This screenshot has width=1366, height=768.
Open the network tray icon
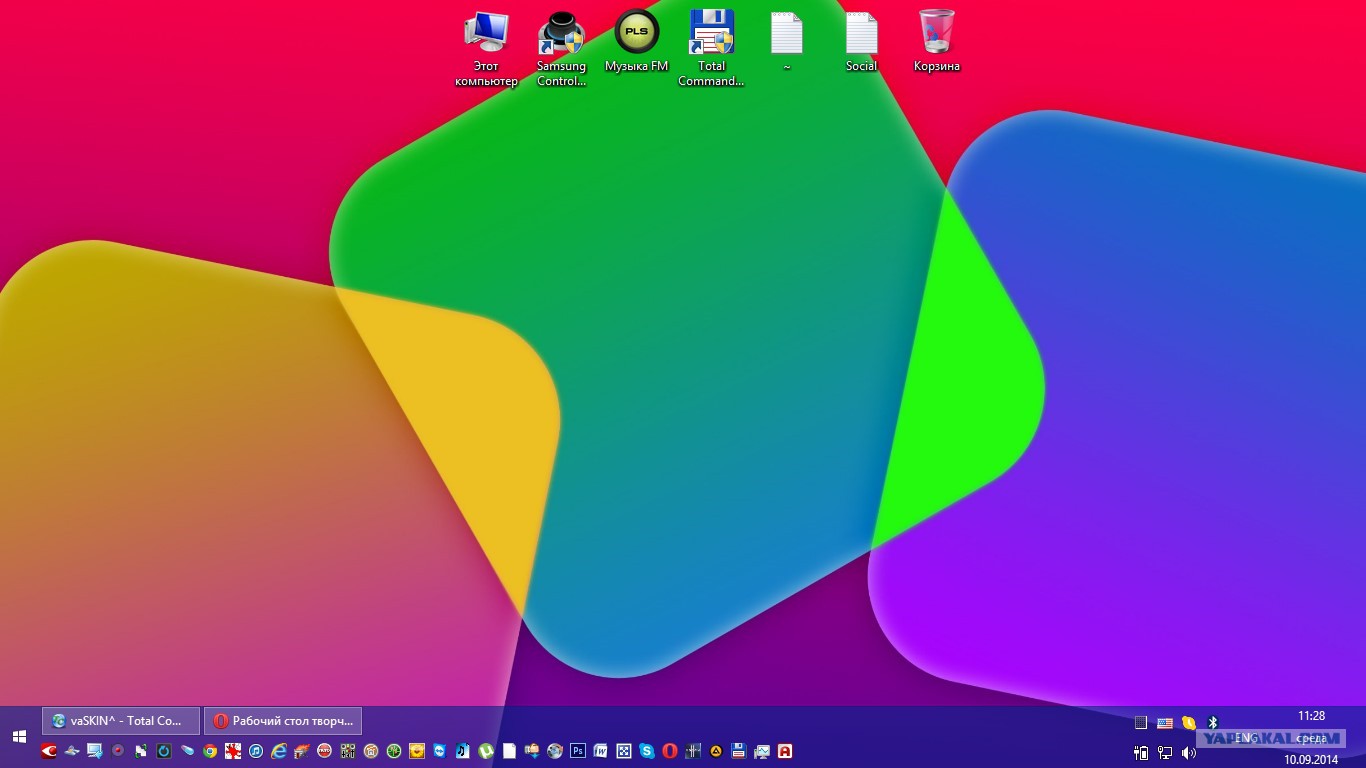point(1165,752)
